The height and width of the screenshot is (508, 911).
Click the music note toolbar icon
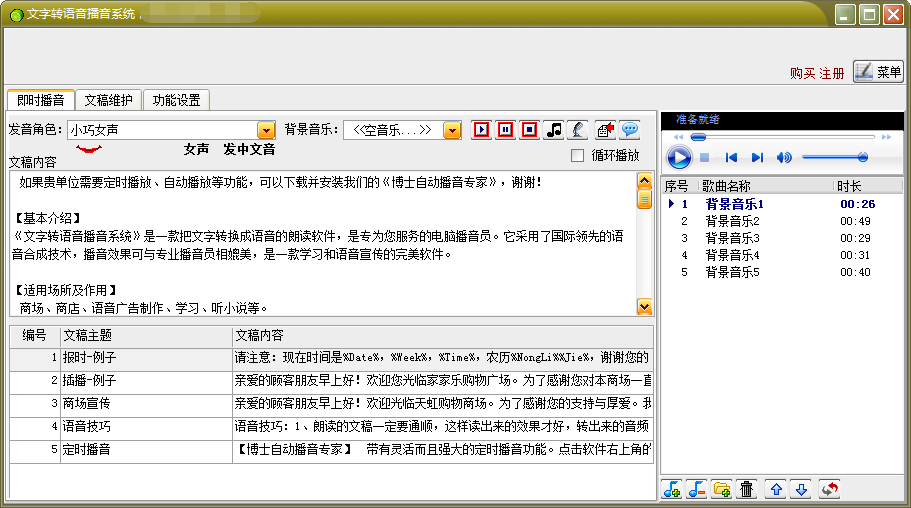pos(554,130)
